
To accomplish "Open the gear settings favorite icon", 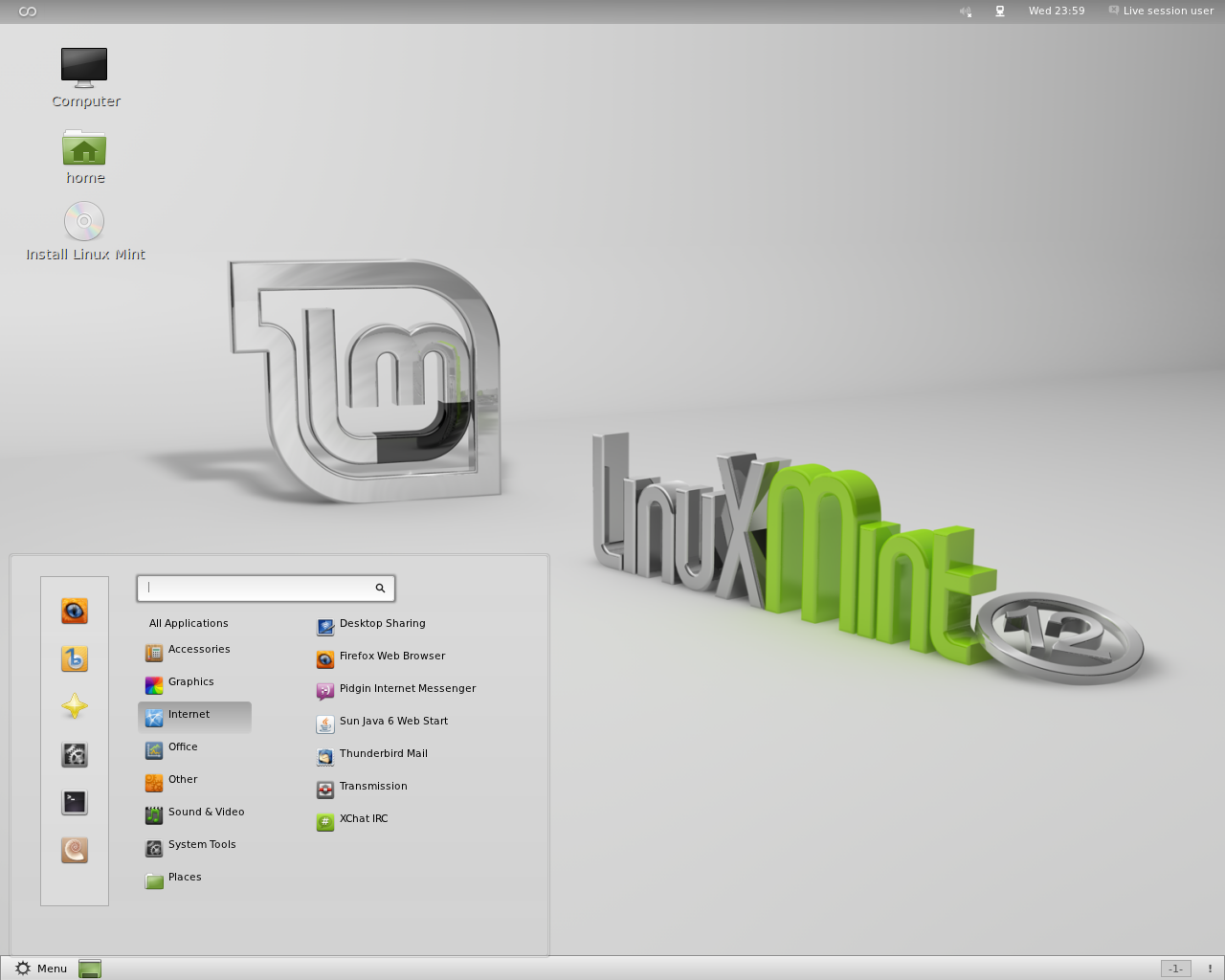I will coord(75,754).
